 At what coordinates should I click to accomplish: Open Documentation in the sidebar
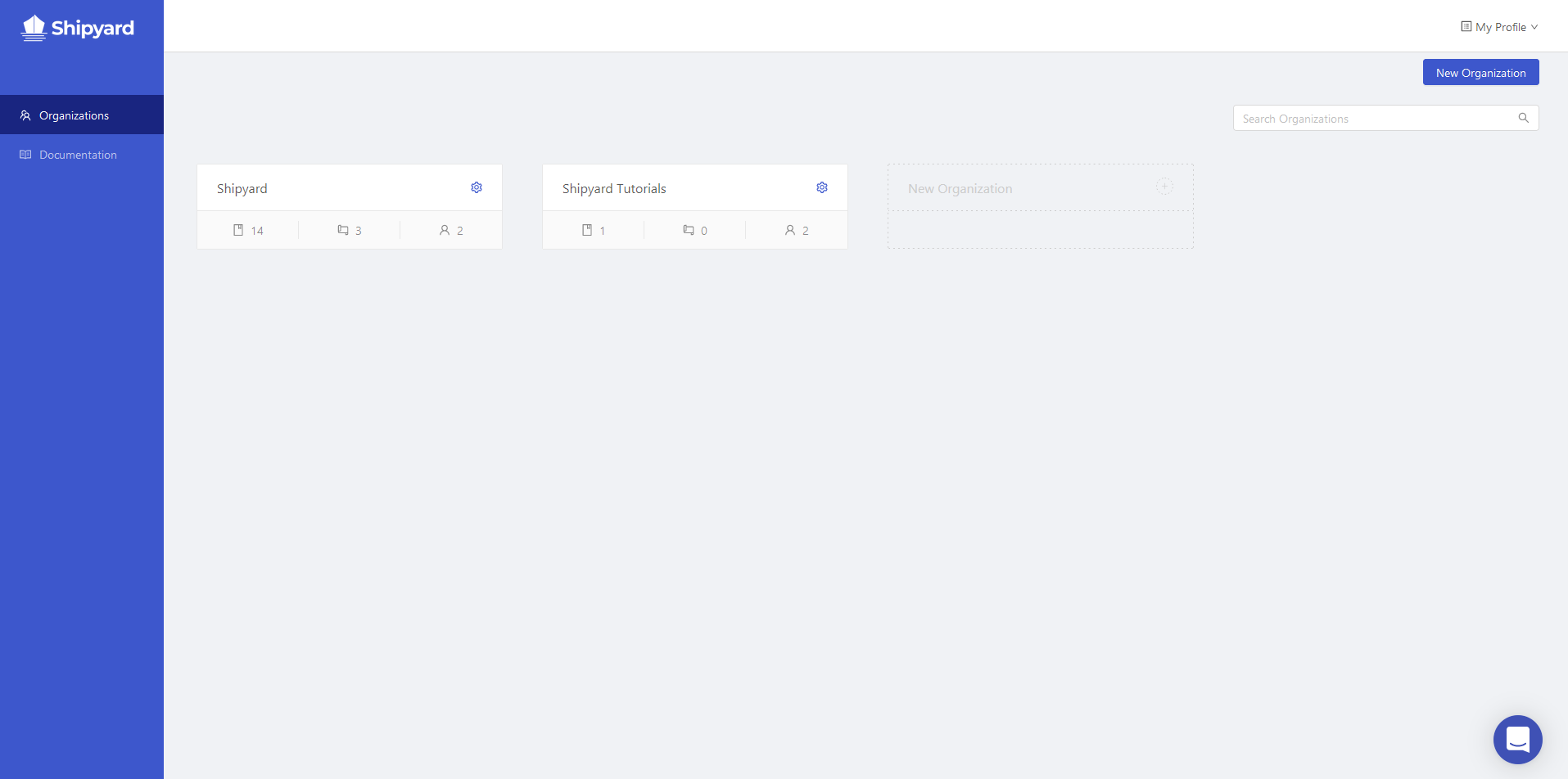(82, 155)
